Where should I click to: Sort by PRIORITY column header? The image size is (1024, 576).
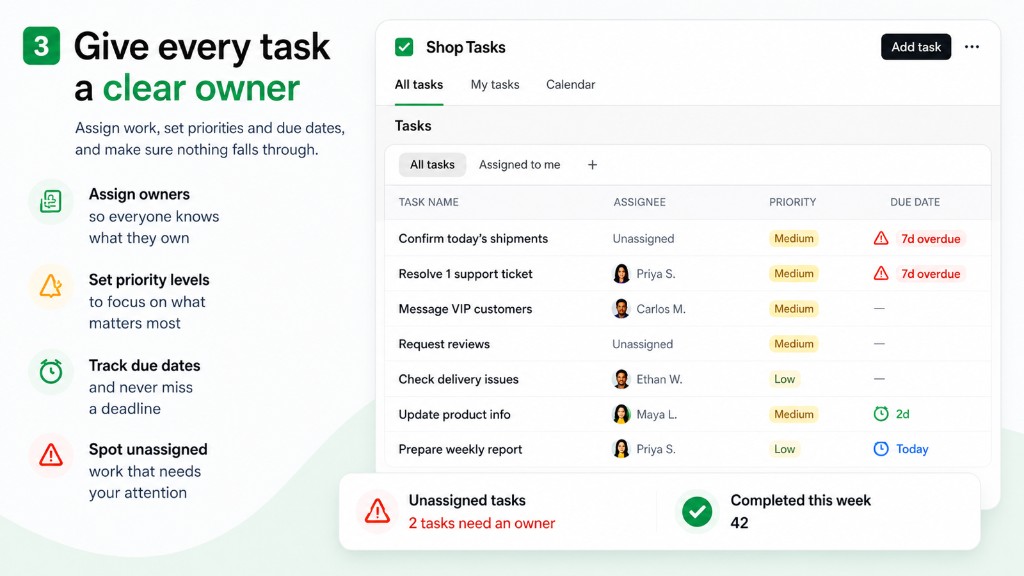click(x=792, y=202)
